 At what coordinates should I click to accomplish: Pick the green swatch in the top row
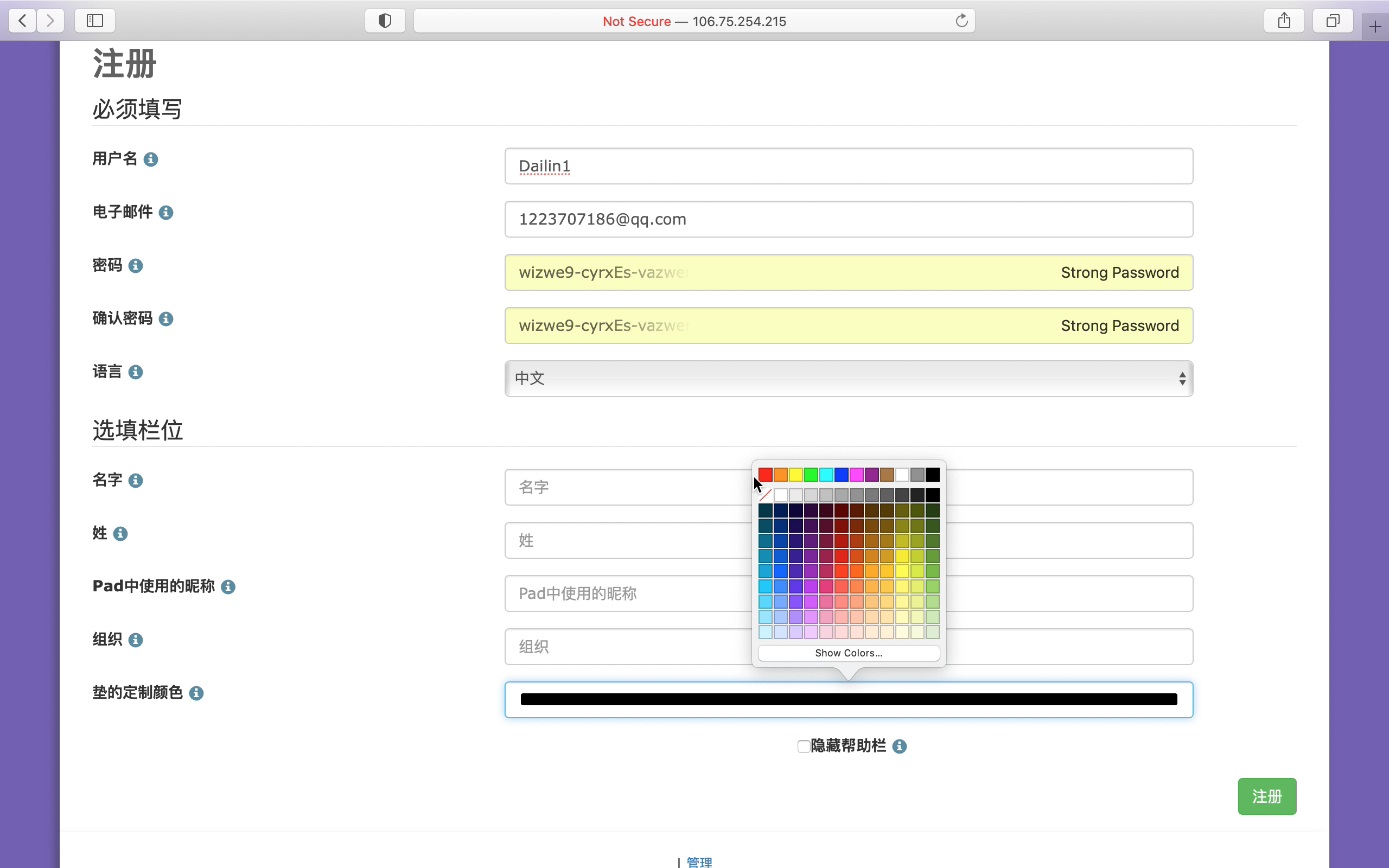click(x=811, y=475)
